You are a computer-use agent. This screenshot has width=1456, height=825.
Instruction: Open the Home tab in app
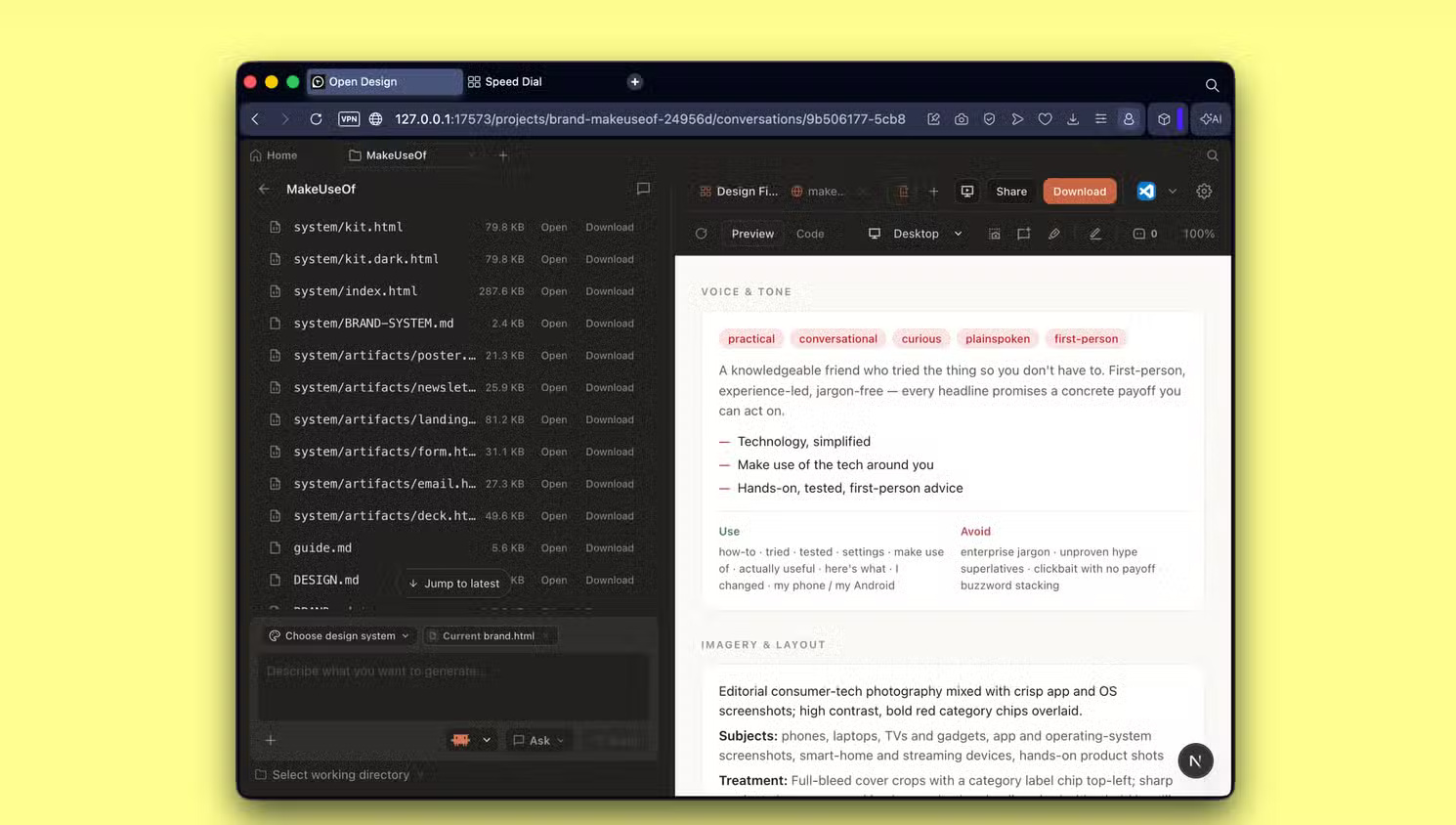[274, 155]
